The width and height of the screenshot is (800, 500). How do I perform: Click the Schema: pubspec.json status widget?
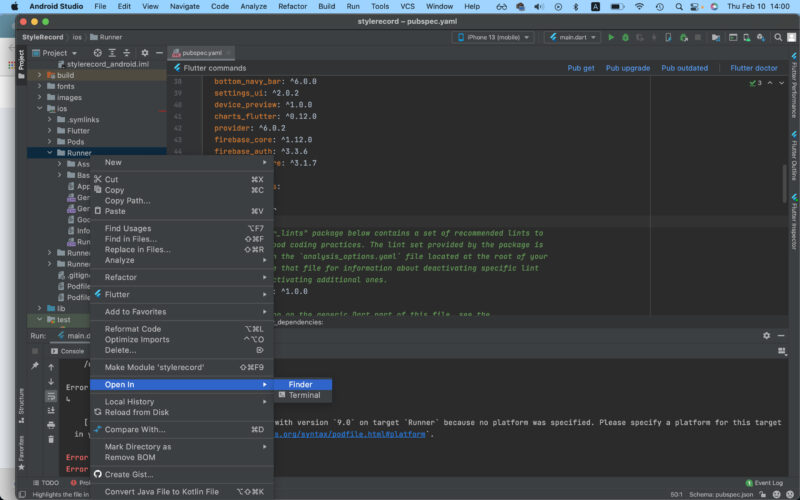721,494
